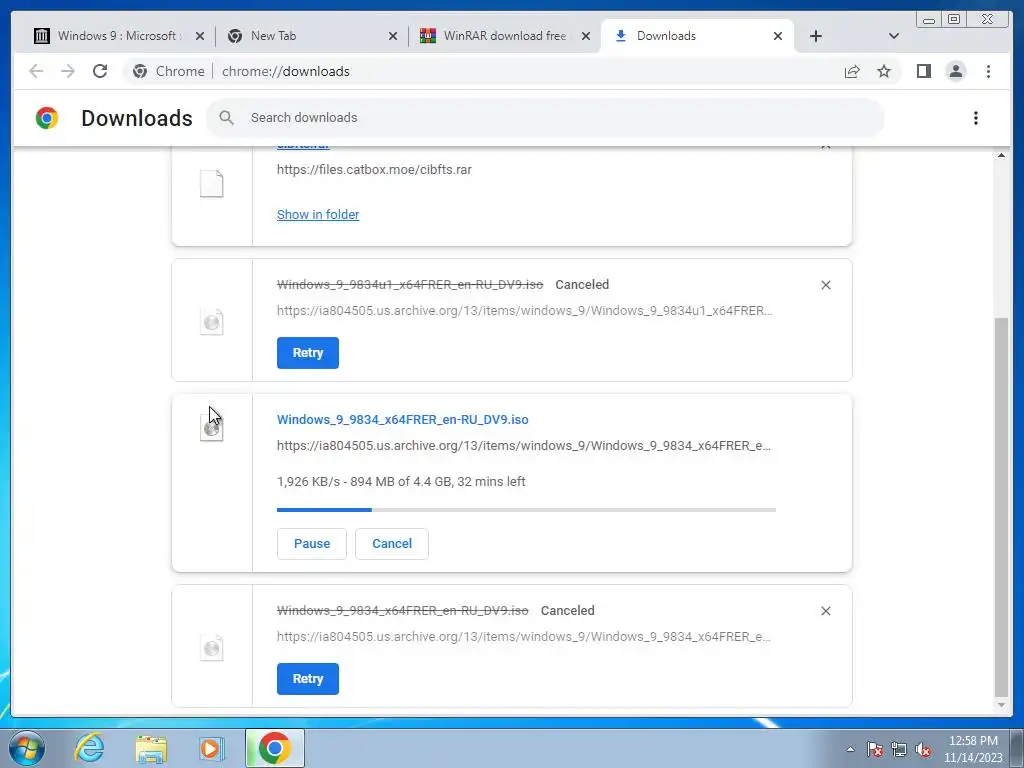1024x768 pixels.
Task: Open the Windows_9_9834_x64FRER_en-RU_DV9.iso file link
Action: click(402, 419)
